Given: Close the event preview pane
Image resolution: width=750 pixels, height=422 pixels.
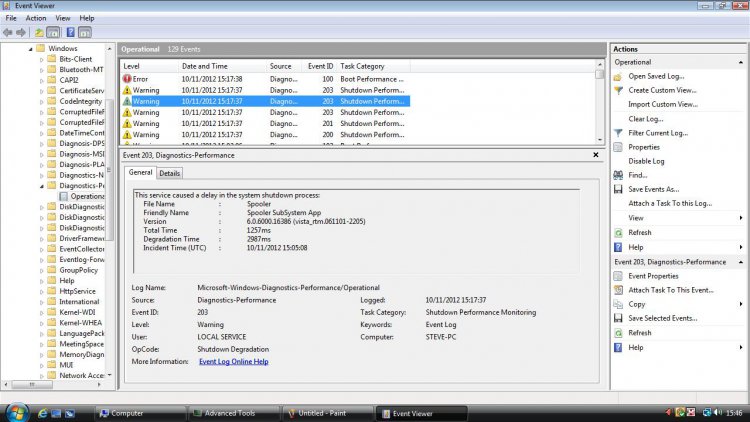Looking at the screenshot, I should [x=596, y=155].
